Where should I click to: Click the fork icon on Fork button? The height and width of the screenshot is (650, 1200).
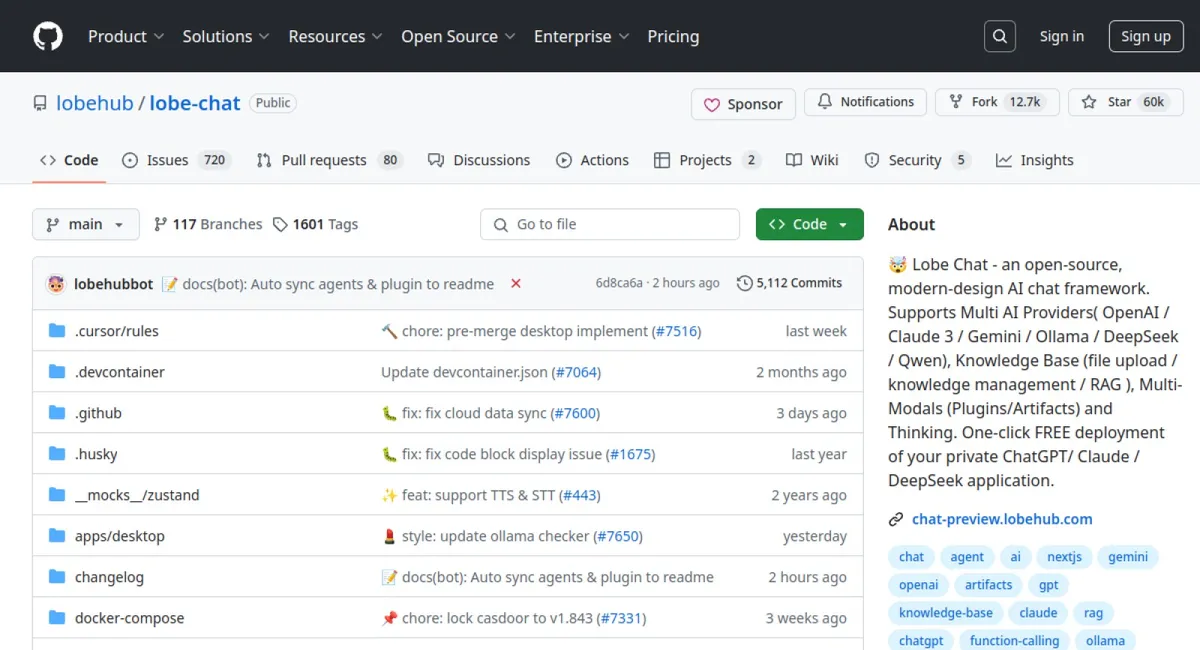point(956,102)
